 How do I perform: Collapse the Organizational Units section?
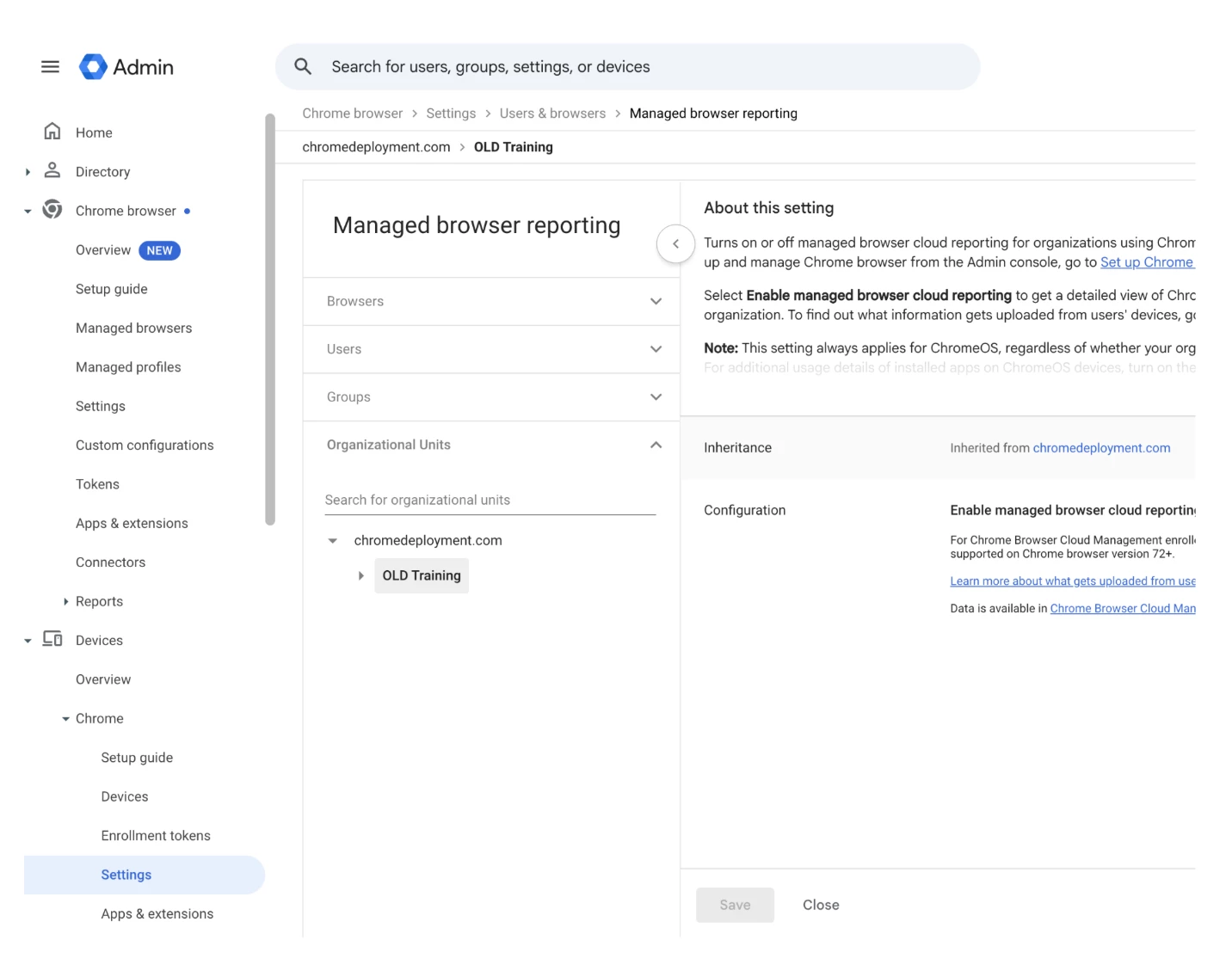click(x=491, y=445)
